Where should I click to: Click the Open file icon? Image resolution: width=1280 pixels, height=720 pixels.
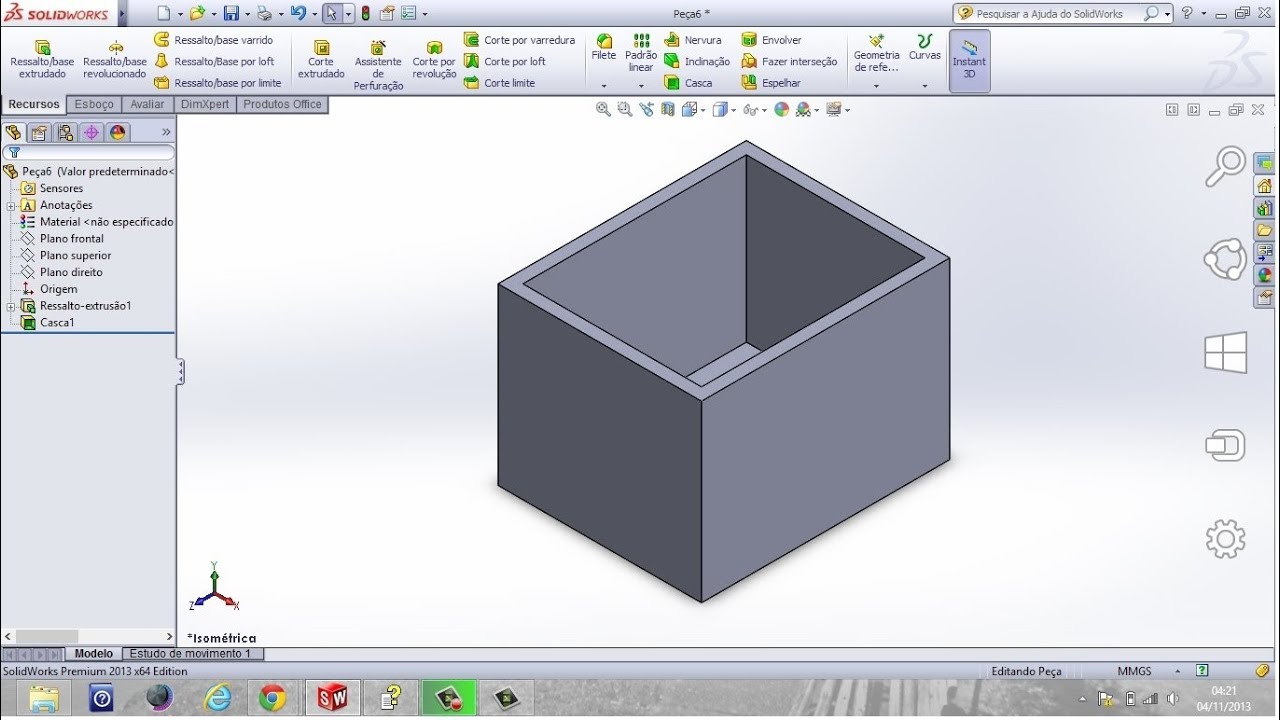coord(197,13)
